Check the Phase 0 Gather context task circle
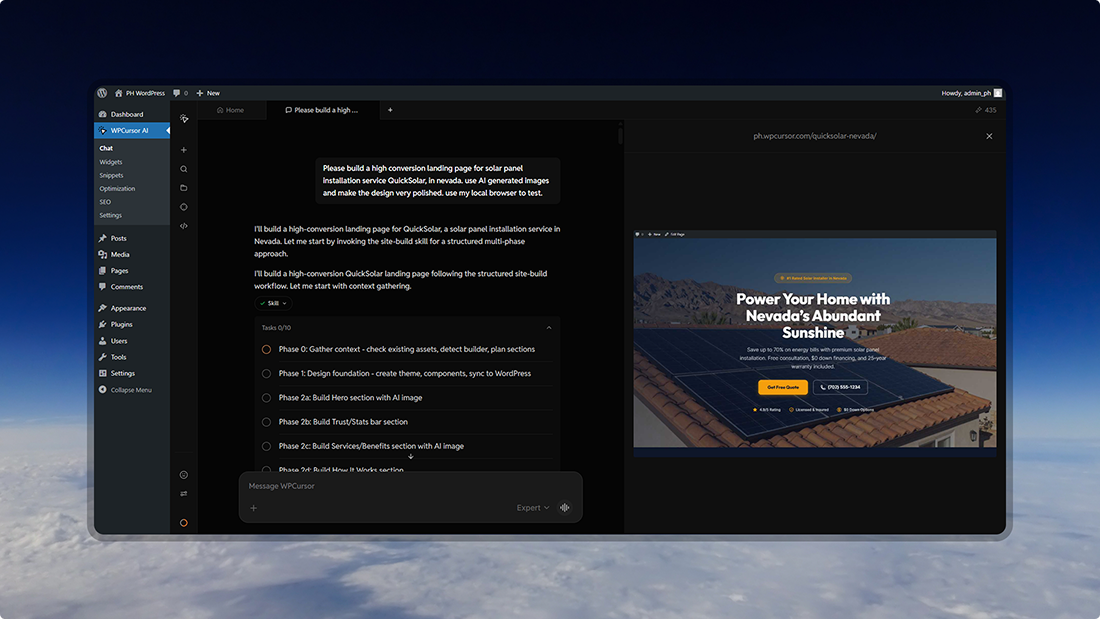 [x=266, y=349]
